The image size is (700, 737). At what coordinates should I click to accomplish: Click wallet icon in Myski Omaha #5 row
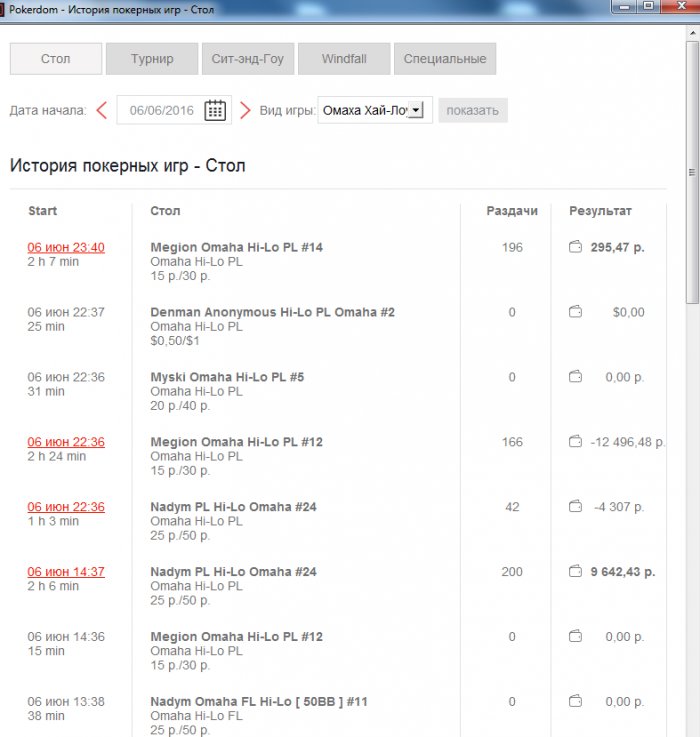[575, 376]
